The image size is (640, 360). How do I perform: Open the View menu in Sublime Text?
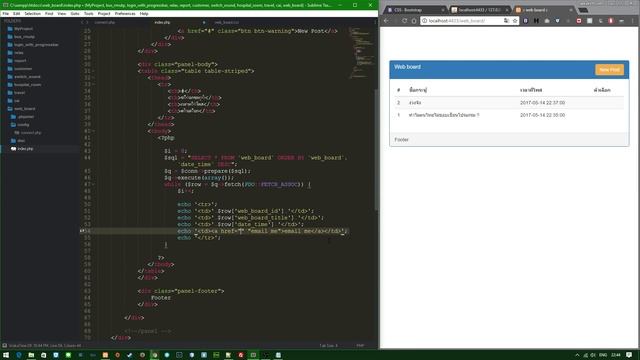coord(62,13)
